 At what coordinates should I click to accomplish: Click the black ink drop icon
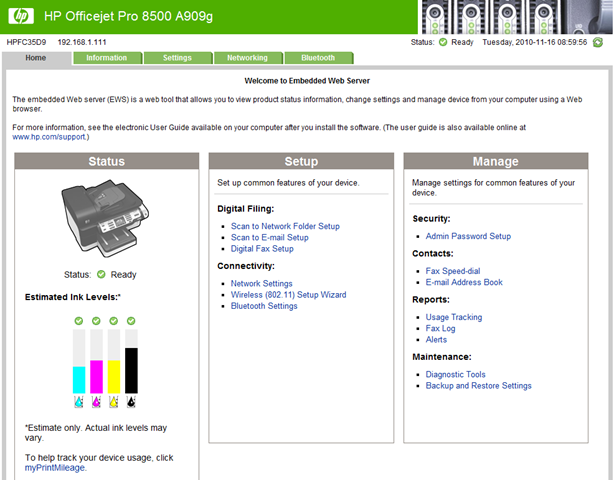(x=131, y=401)
